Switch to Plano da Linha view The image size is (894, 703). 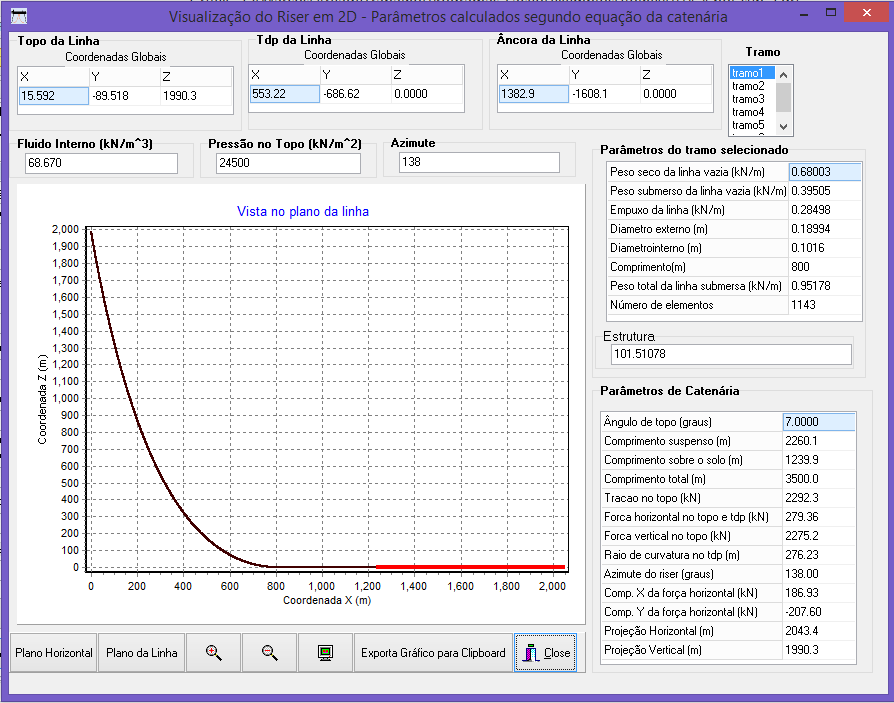(142, 652)
